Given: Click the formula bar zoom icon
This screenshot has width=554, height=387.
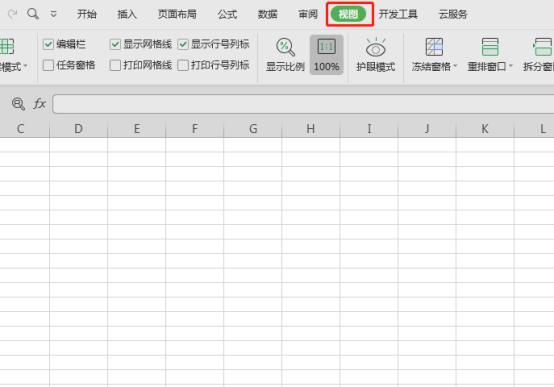Looking at the screenshot, I should point(18,104).
